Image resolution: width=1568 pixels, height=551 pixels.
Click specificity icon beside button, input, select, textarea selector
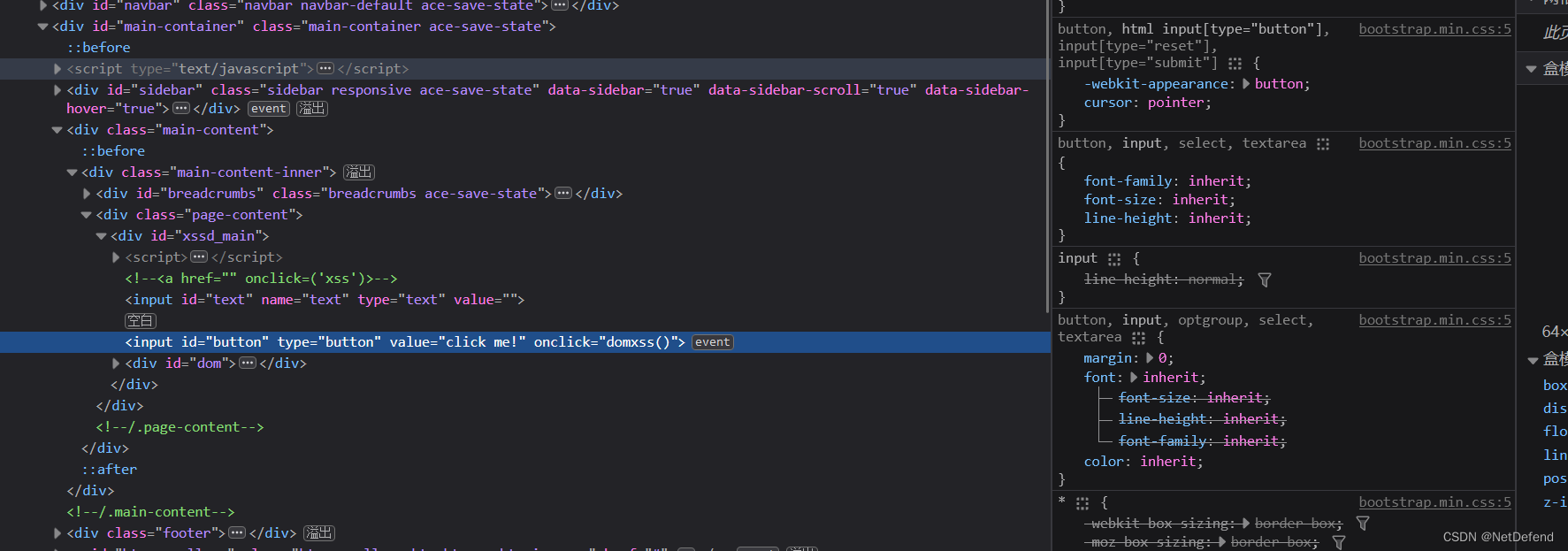[x=1323, y=144]
